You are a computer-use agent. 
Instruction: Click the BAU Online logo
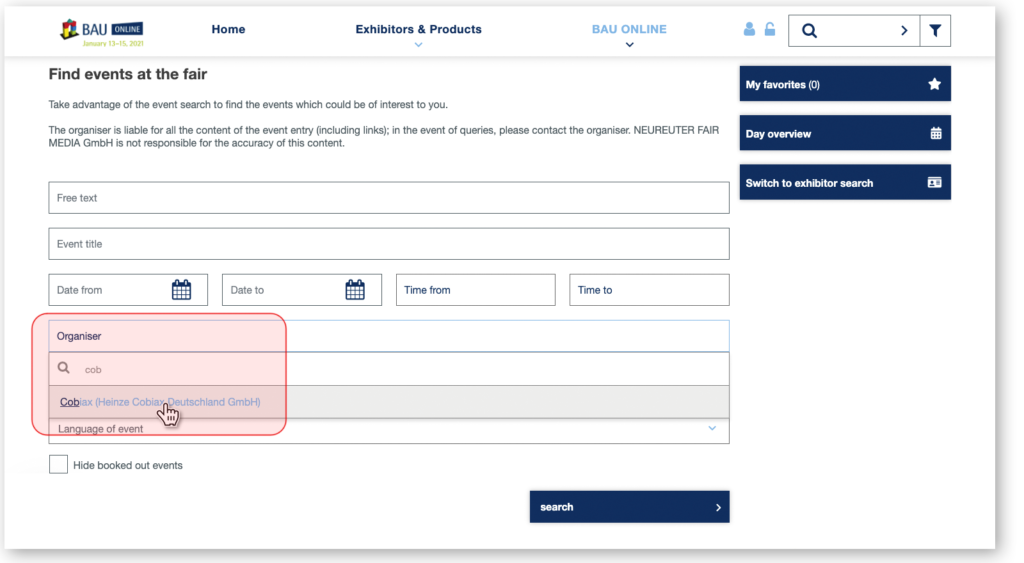100,32
